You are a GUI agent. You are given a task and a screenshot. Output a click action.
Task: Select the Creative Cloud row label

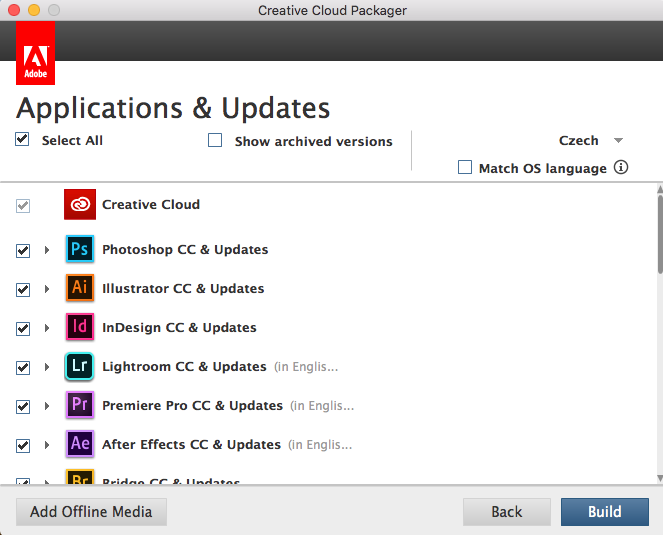coord(151,204)
